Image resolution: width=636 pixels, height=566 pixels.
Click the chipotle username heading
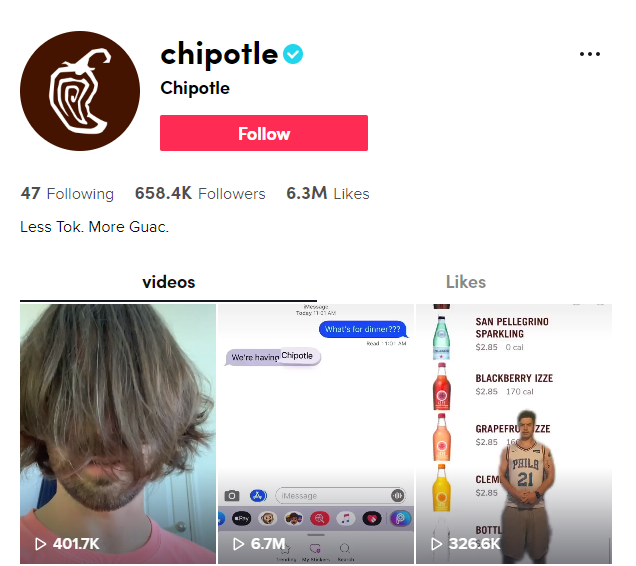point(219,54)
